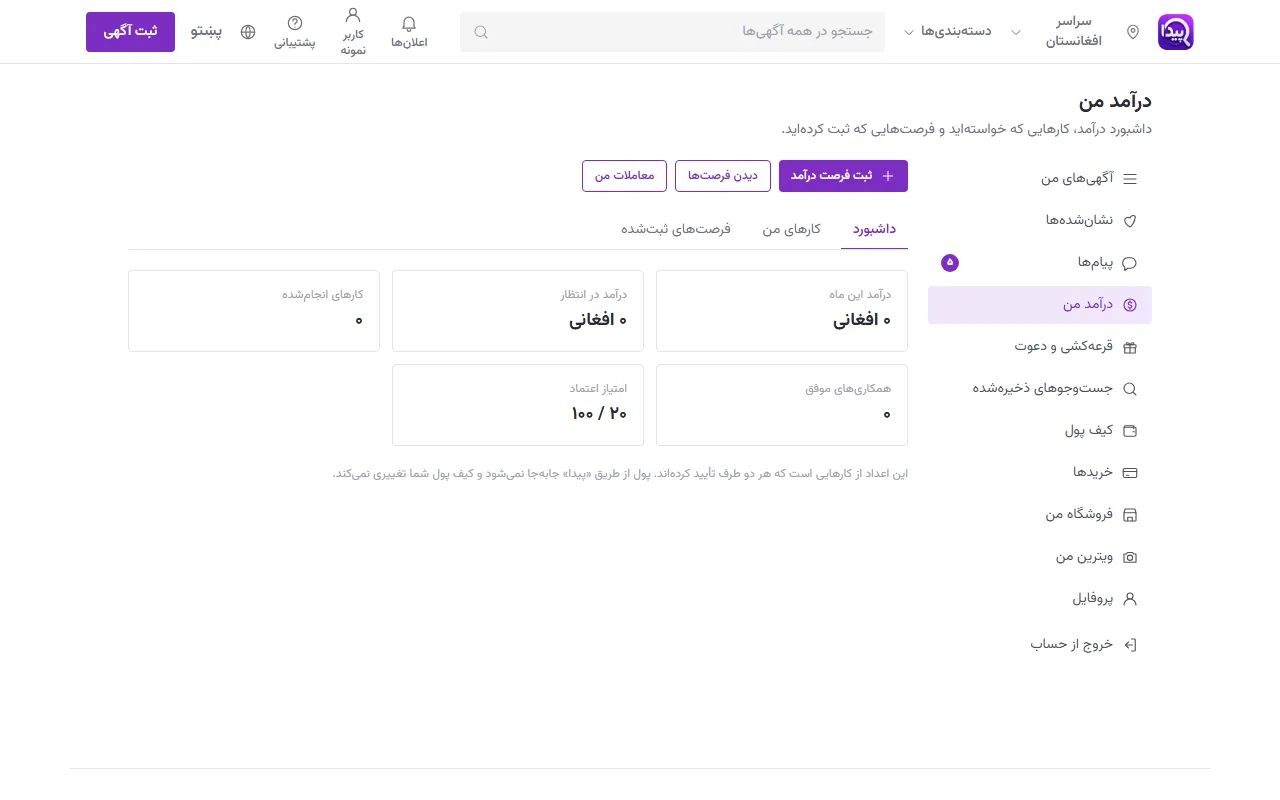Click the ثبت آگهی button
Screen dimensions: 1280x800
tap(130, 32)
